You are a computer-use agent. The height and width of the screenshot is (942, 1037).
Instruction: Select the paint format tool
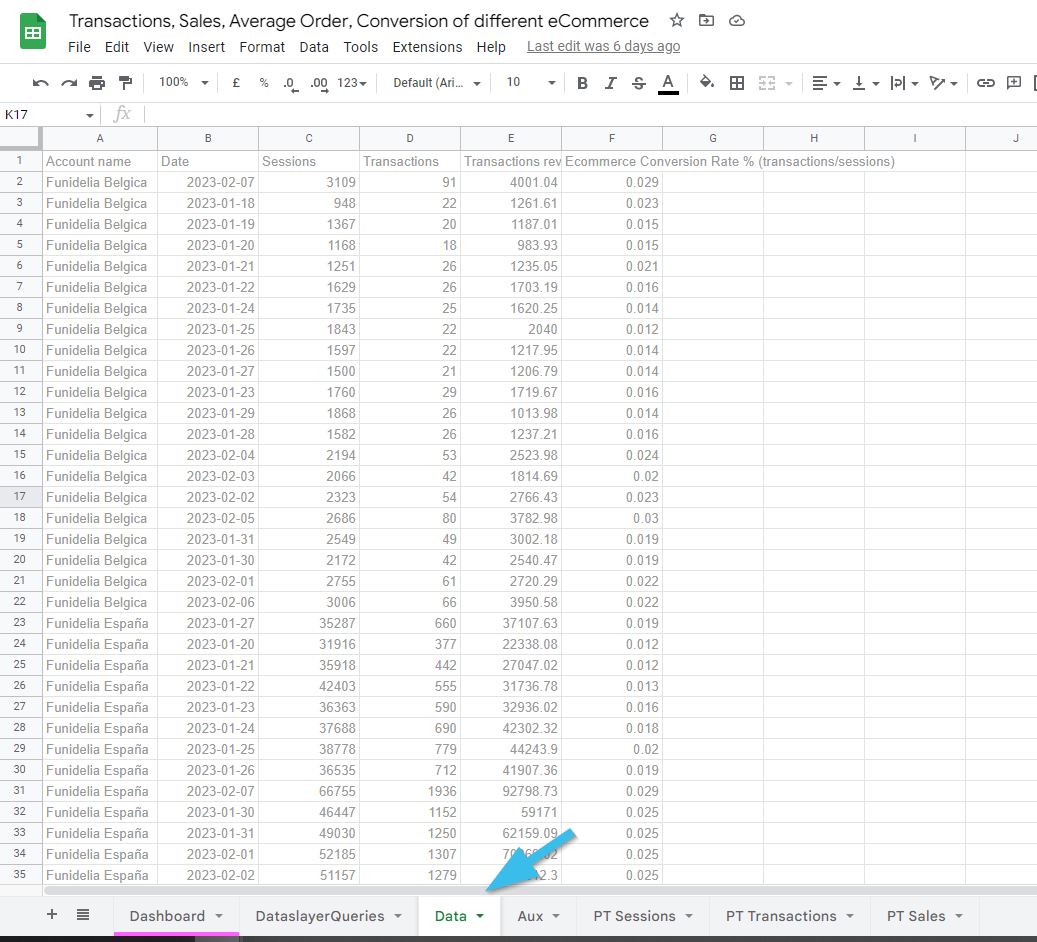click(125, 83)
